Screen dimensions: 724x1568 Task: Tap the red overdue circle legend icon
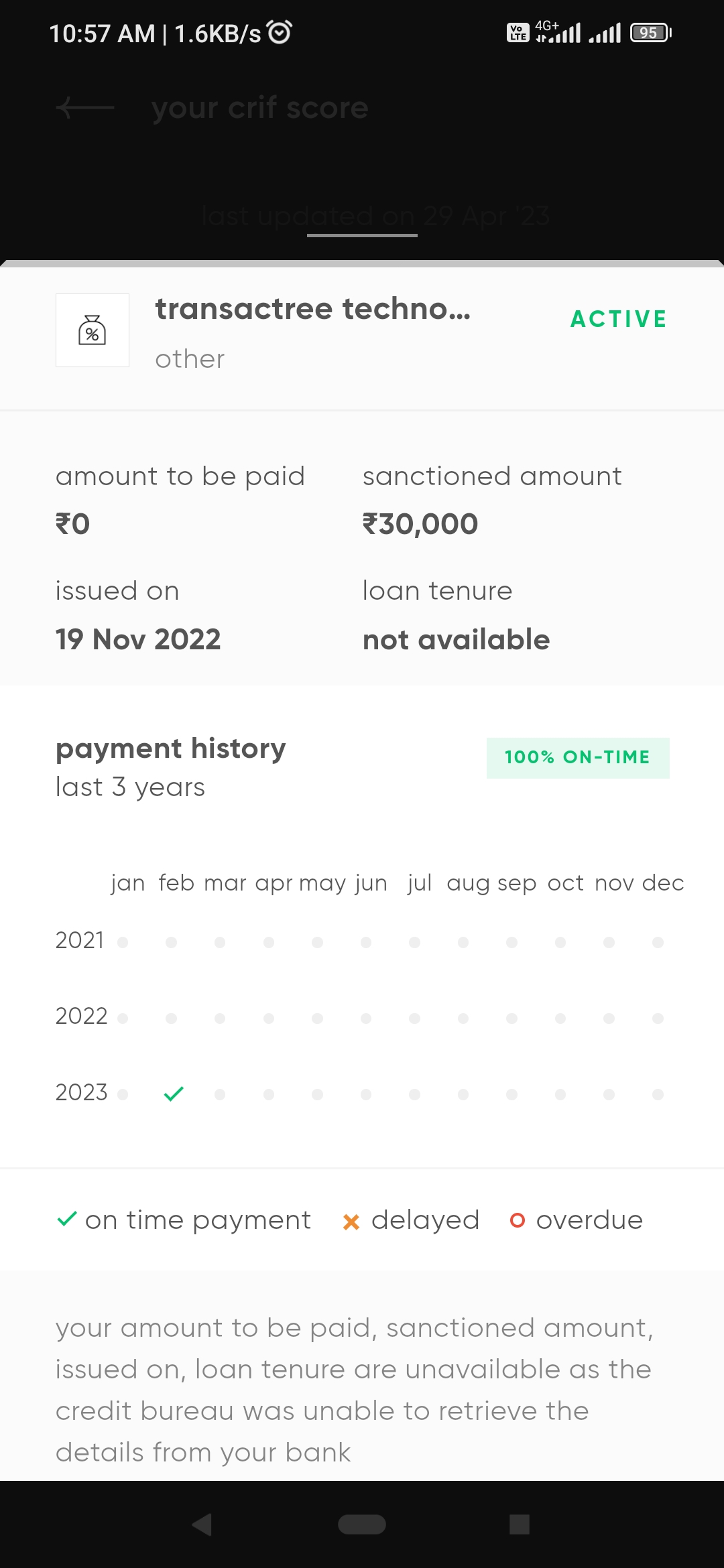(517, 1220)
